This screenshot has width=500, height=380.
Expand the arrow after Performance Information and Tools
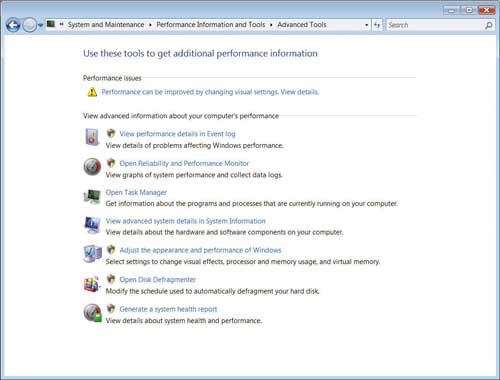tap(271, 25)
